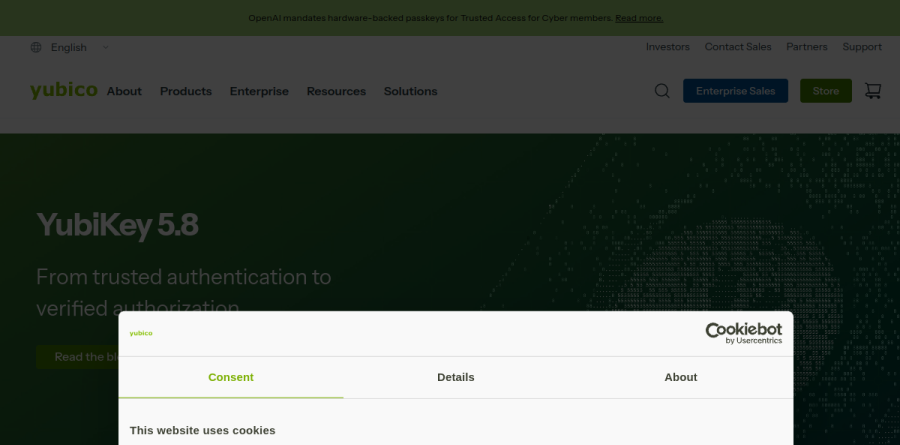This screenshot has height=445, width=900.
Task: Click the YubiKey 5.8 heading
Action: click(x=117, y=225)
